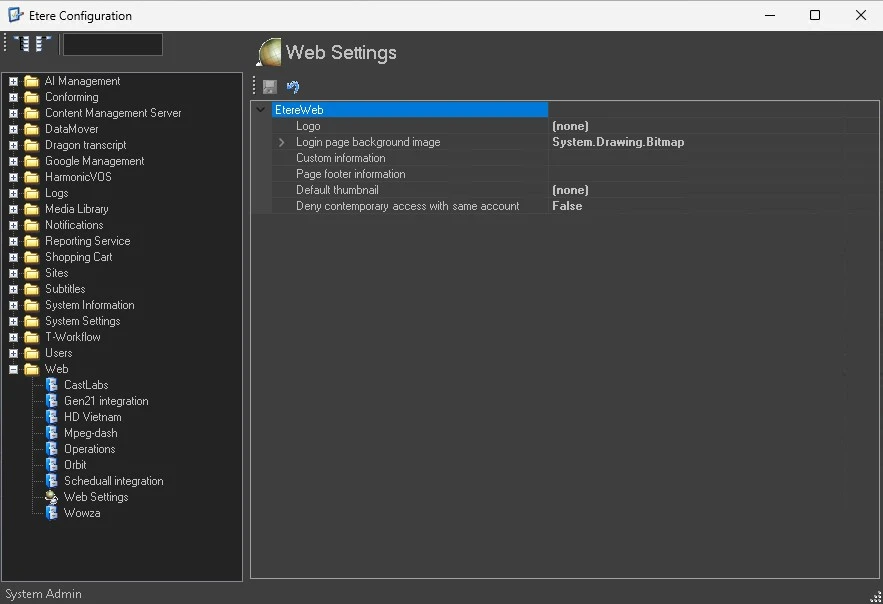
Task: Select the Scheduall integration node
Action: pos(113,481)
